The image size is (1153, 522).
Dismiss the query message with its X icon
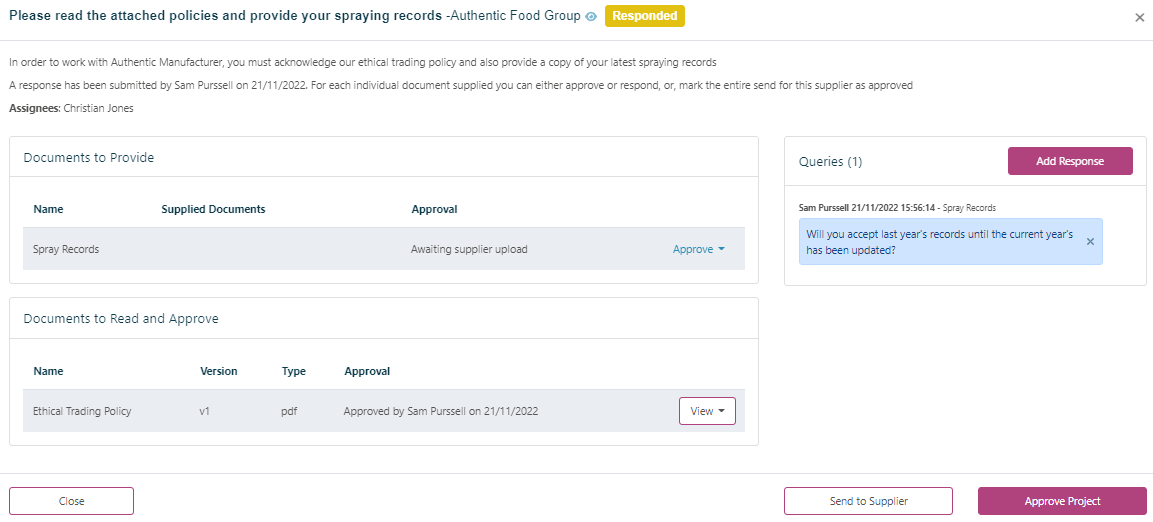tap(1090, 242)
